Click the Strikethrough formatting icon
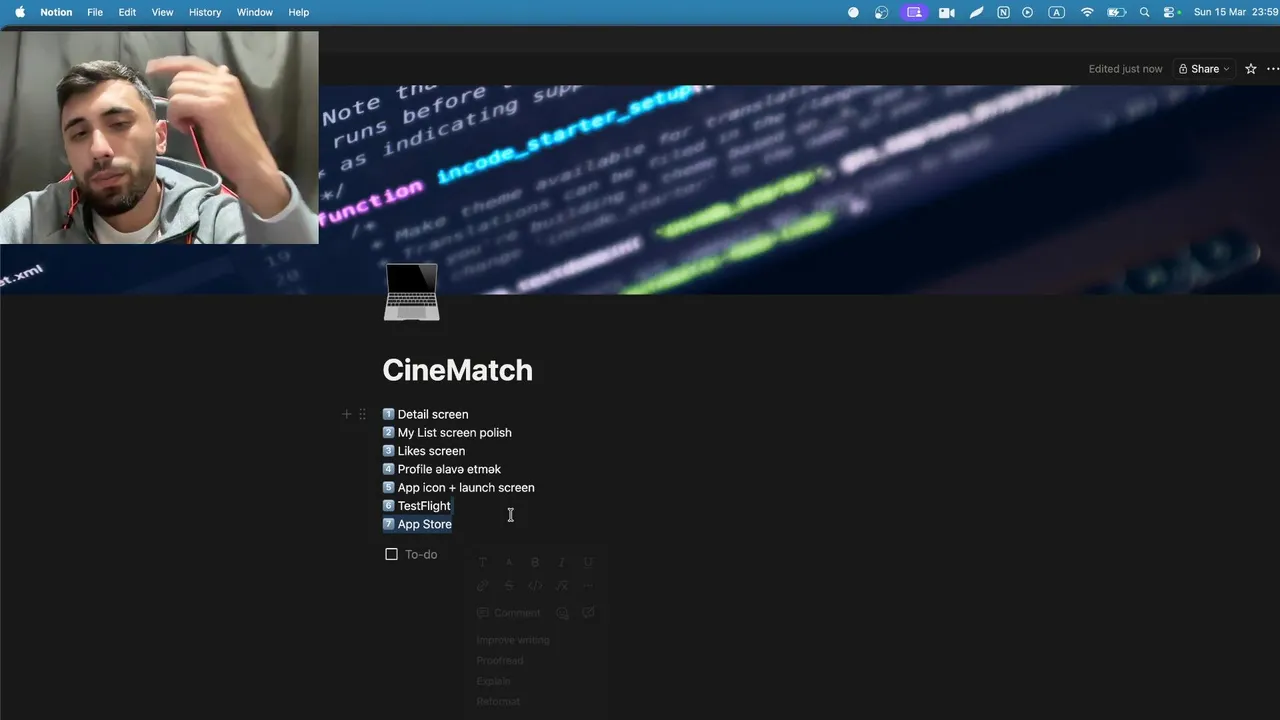This screenshot has height=720, width=1280. pyautogui.click(x=509, y=586)
